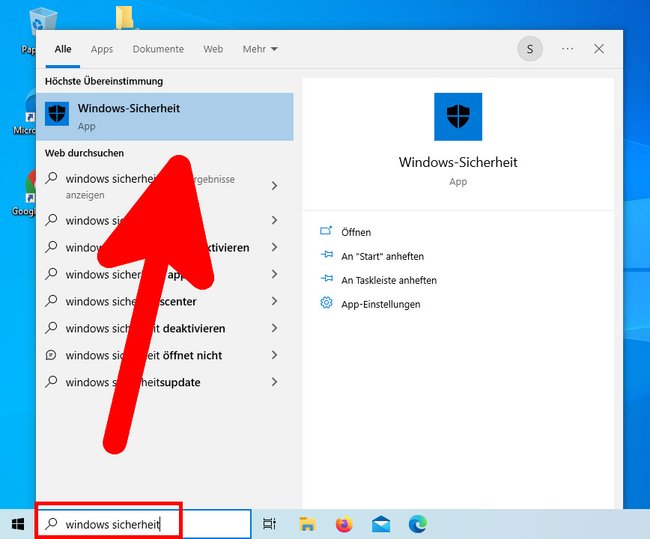Expand arrow for 'deaktivieren' suggestion
This screenshot has height=539, width=650.
coord(274,328)
